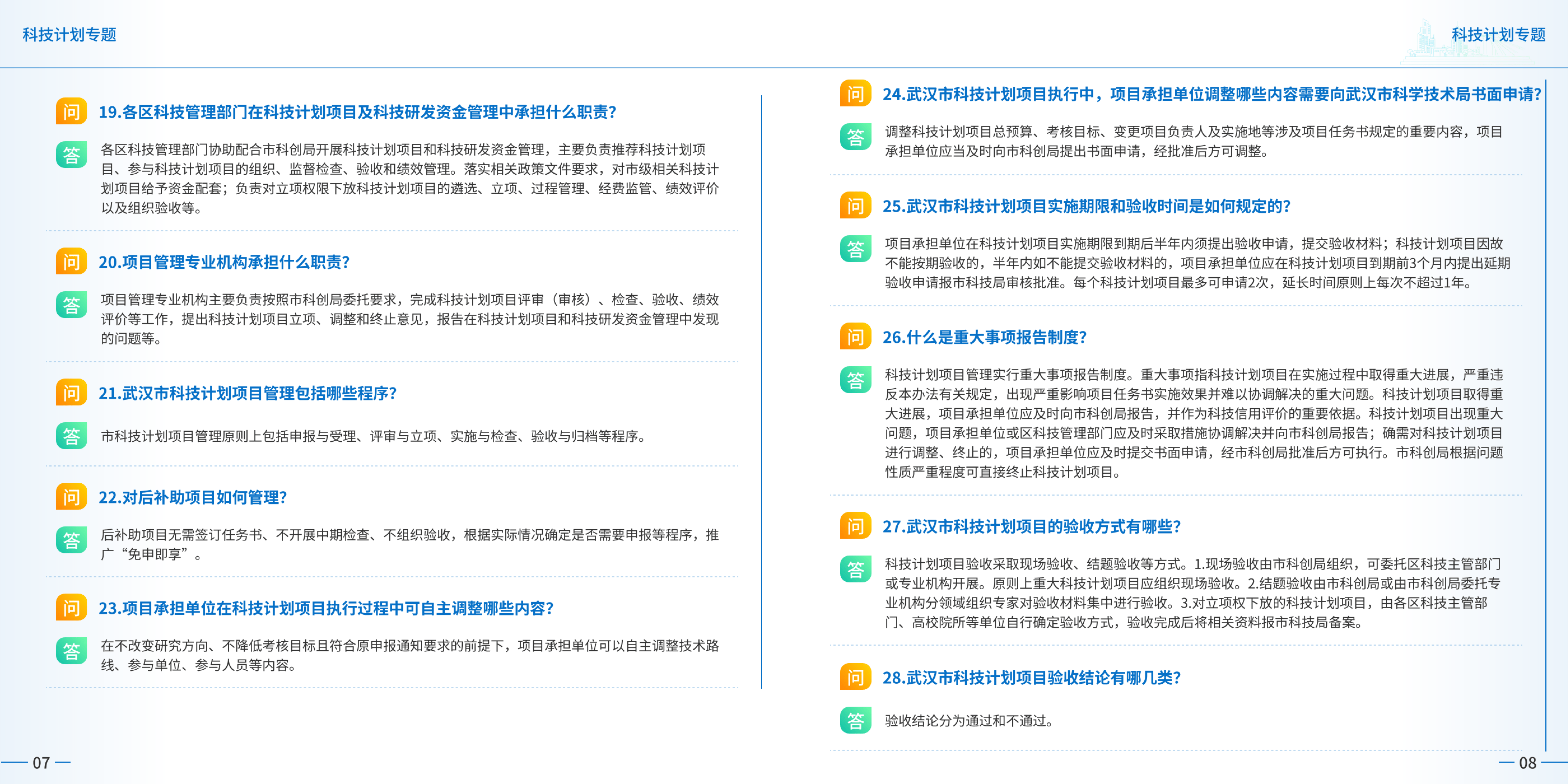Click the right page header 科技计划专题
The height and width of the screenshot is (784, 1568).
1499,35
